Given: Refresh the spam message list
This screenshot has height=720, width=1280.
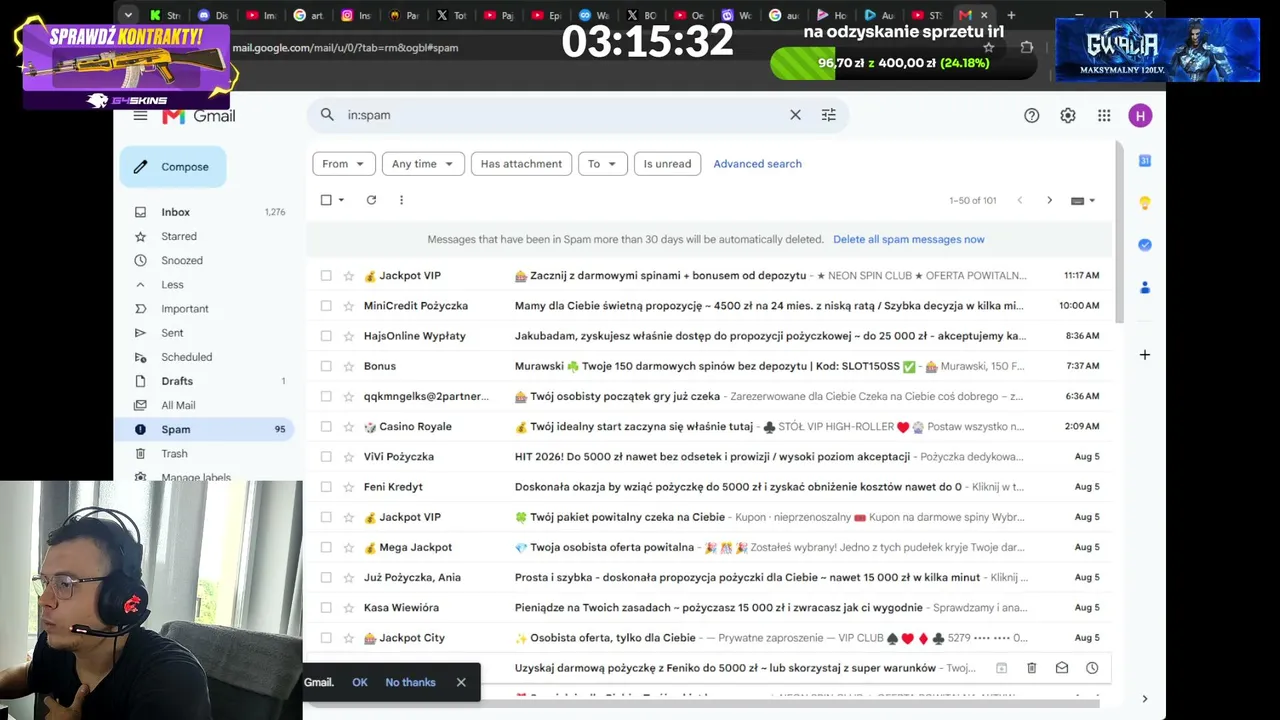Looking at the screenshot, I should click(371, 200).
